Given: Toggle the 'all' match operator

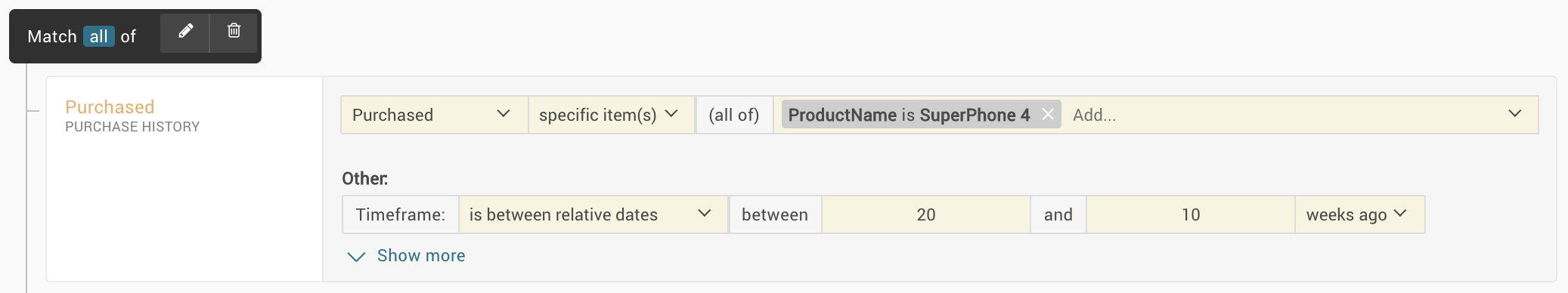Looking at the screenshot, I should 99,36.
